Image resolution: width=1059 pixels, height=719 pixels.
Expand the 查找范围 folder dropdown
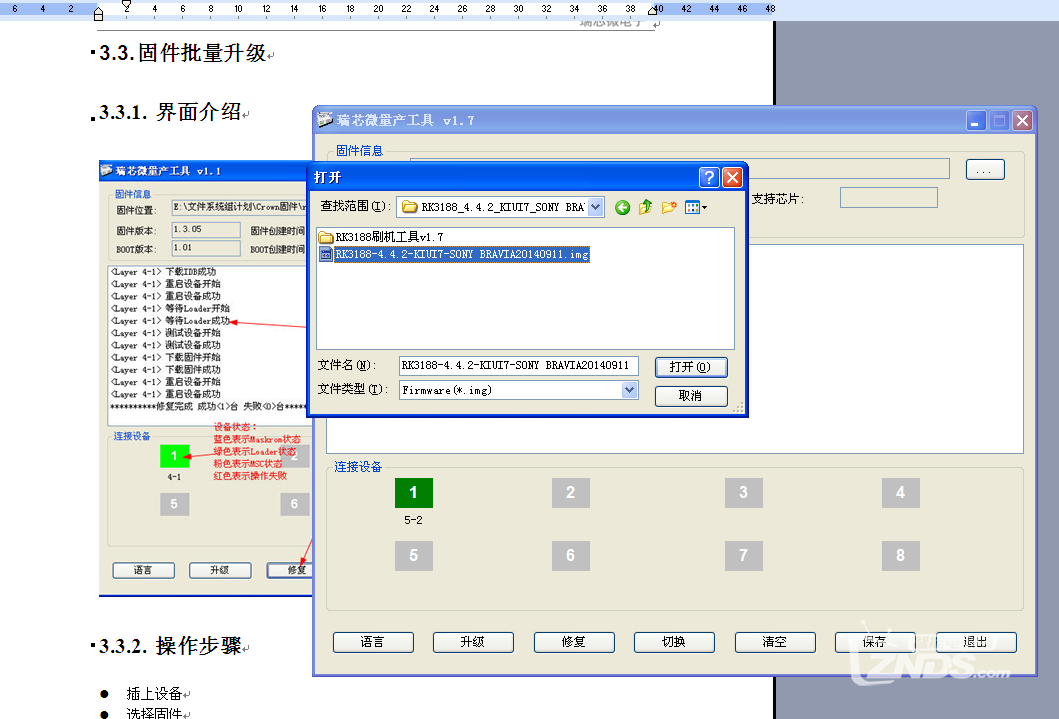click(596, 207)
